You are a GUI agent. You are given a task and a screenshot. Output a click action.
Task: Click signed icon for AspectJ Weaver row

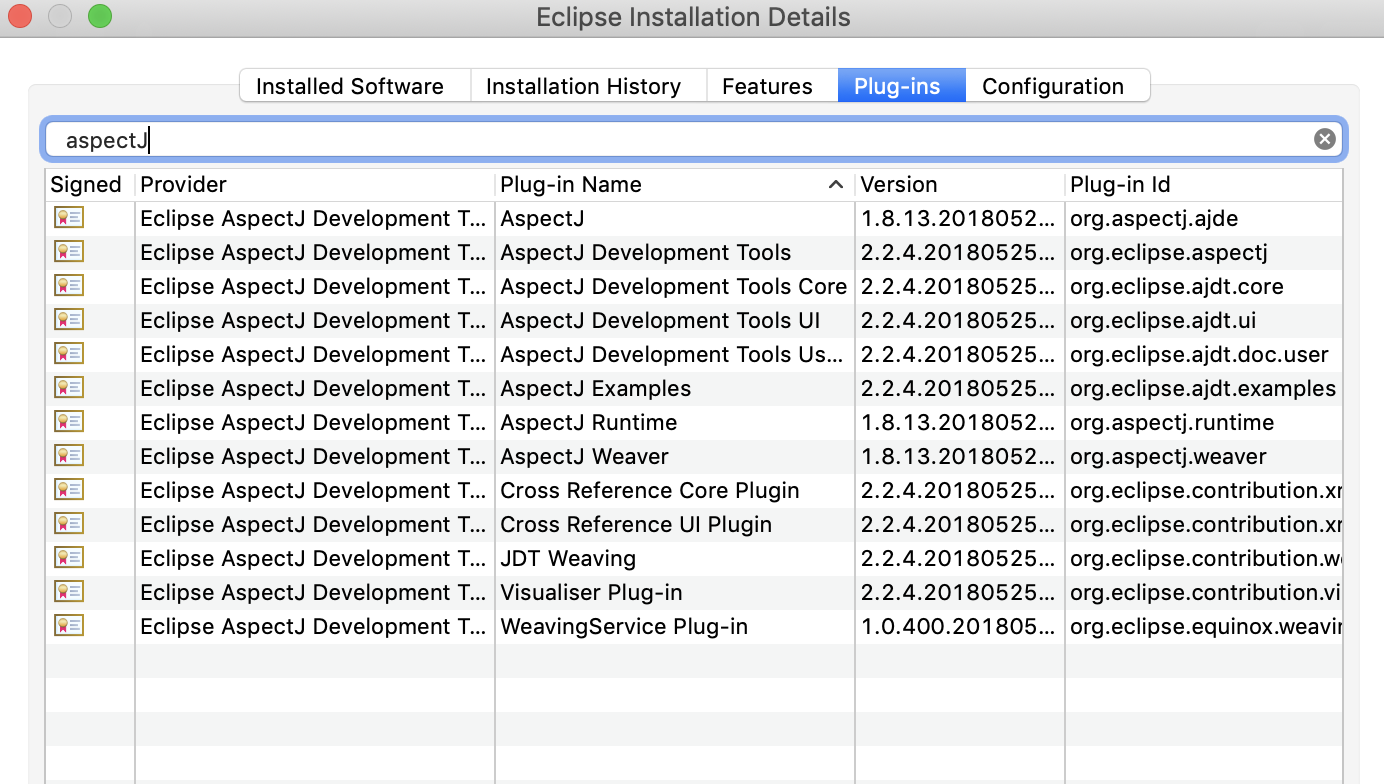(x=69, y=456)
